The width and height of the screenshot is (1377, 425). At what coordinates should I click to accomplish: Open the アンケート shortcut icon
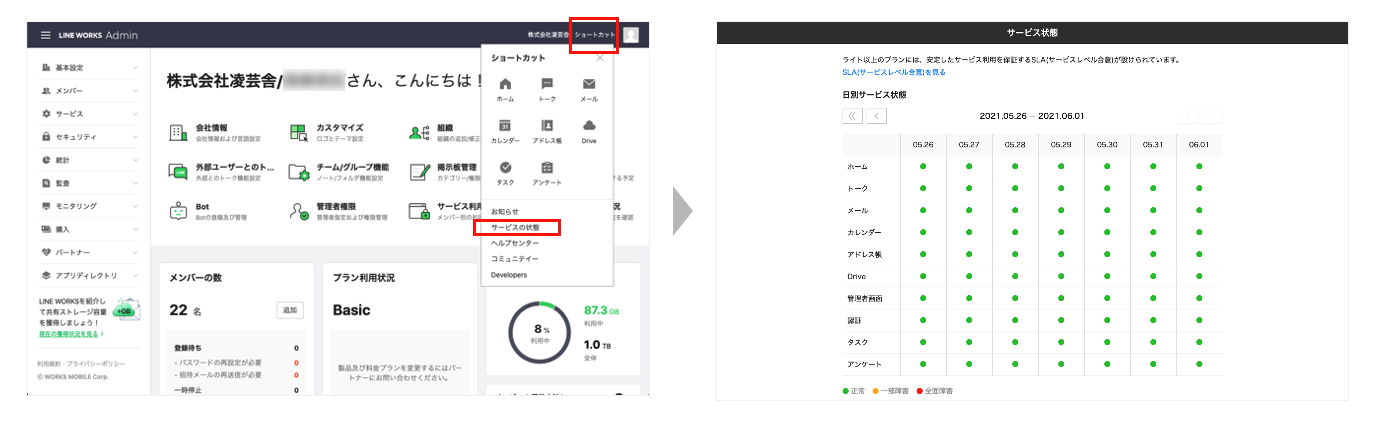click(x=547, y=168)
